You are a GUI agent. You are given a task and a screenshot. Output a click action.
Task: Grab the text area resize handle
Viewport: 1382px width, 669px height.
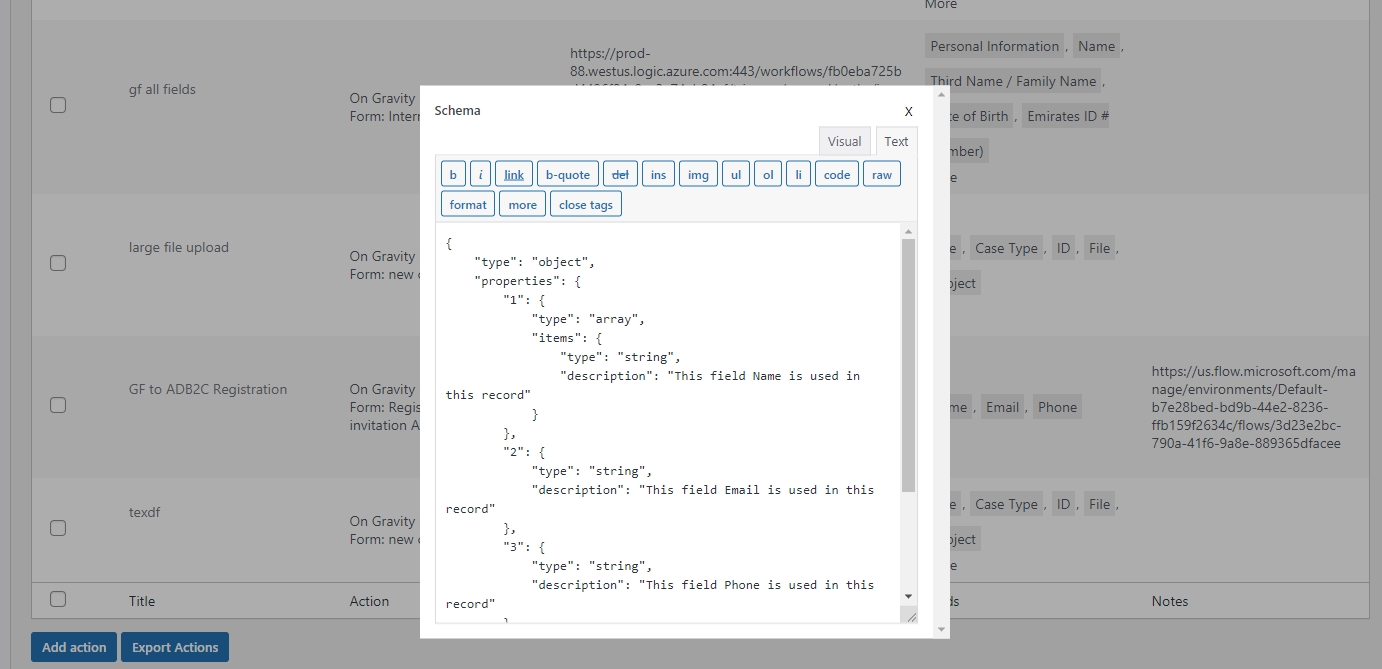point(909,615)
